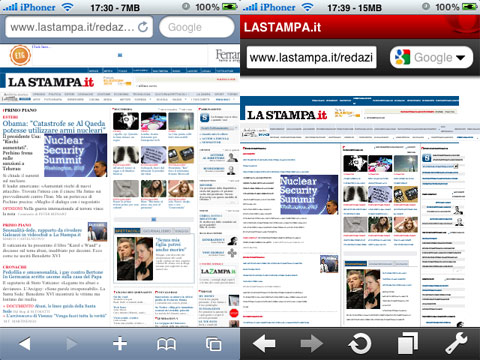This screenshot has width=480, height=360.
Task: Open the two smartphones thumbnail in Safari page
Action: click(x=181, y=155)
